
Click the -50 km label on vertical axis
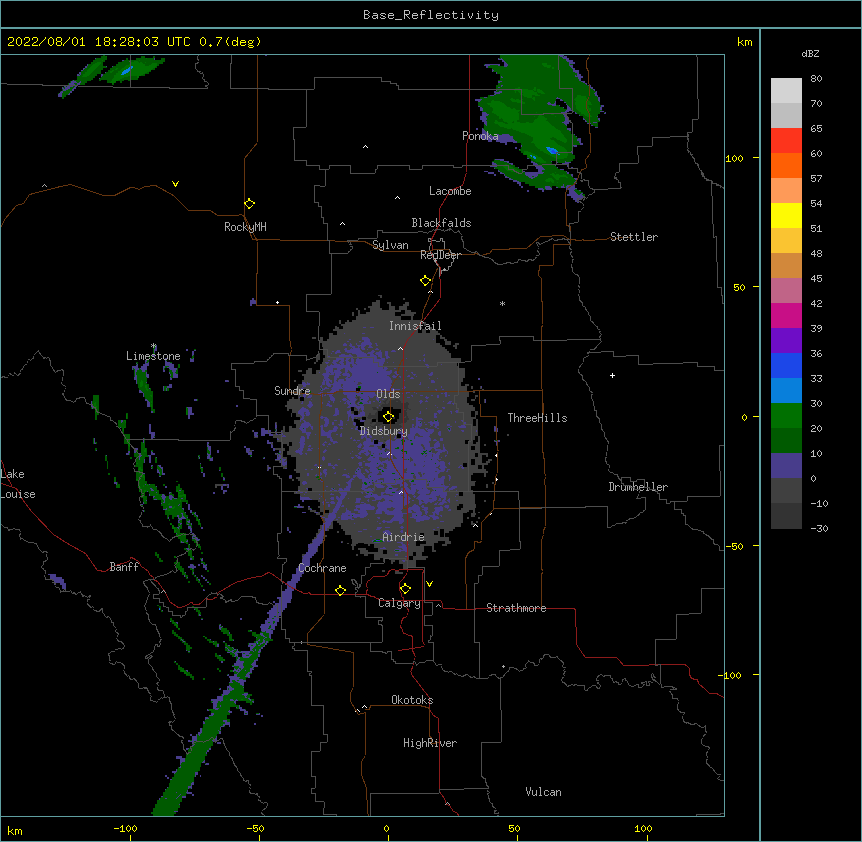coord(734,546)
